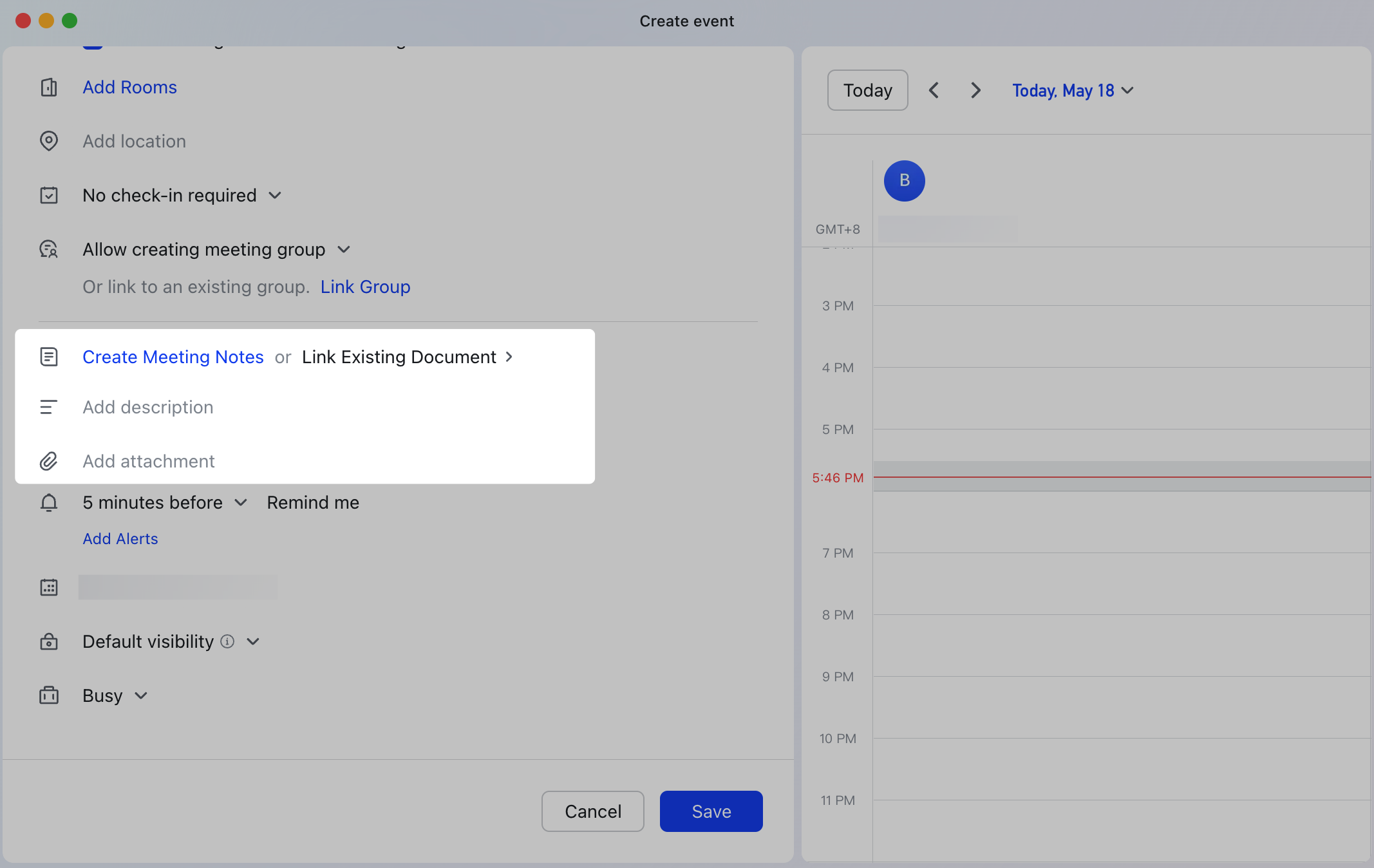
Task: Click the rooms building icon
Action: point(49,87)
